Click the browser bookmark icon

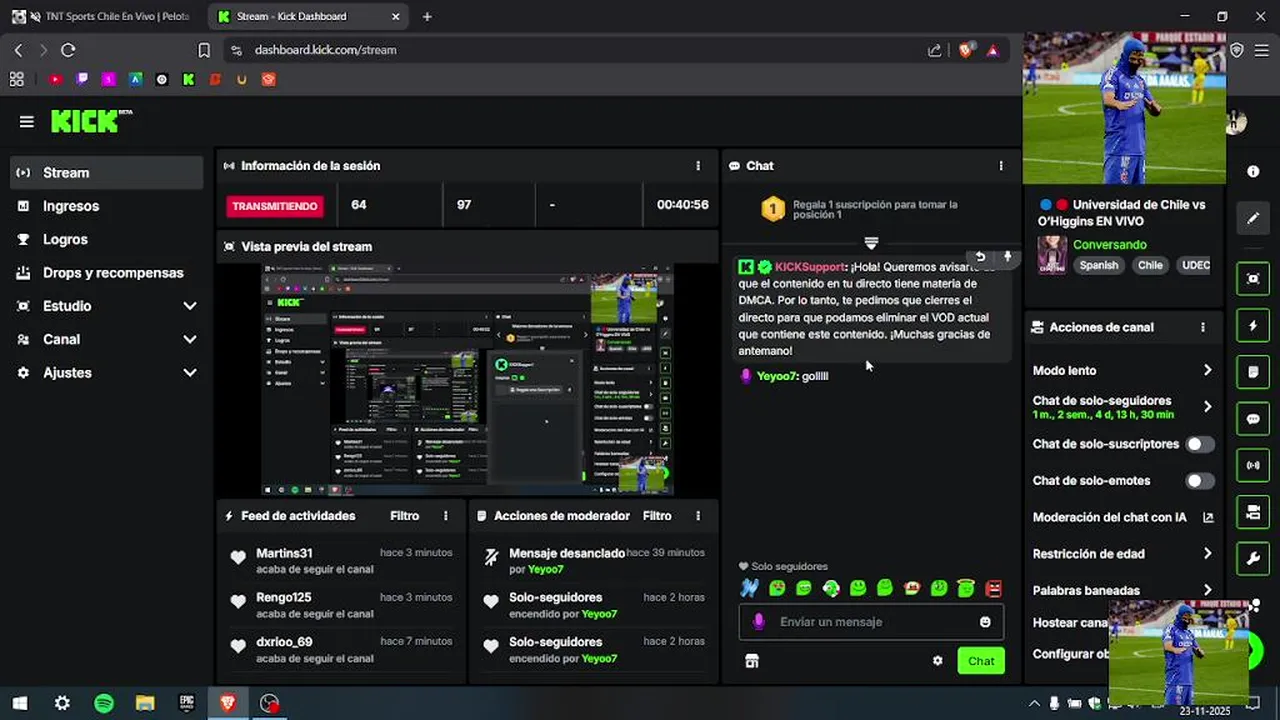(204, 50)
